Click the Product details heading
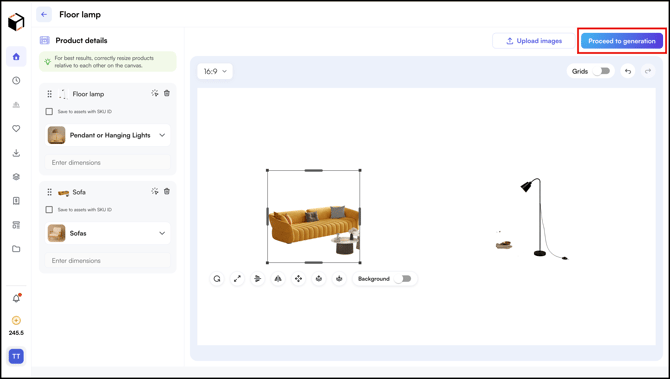 (81, 41)
